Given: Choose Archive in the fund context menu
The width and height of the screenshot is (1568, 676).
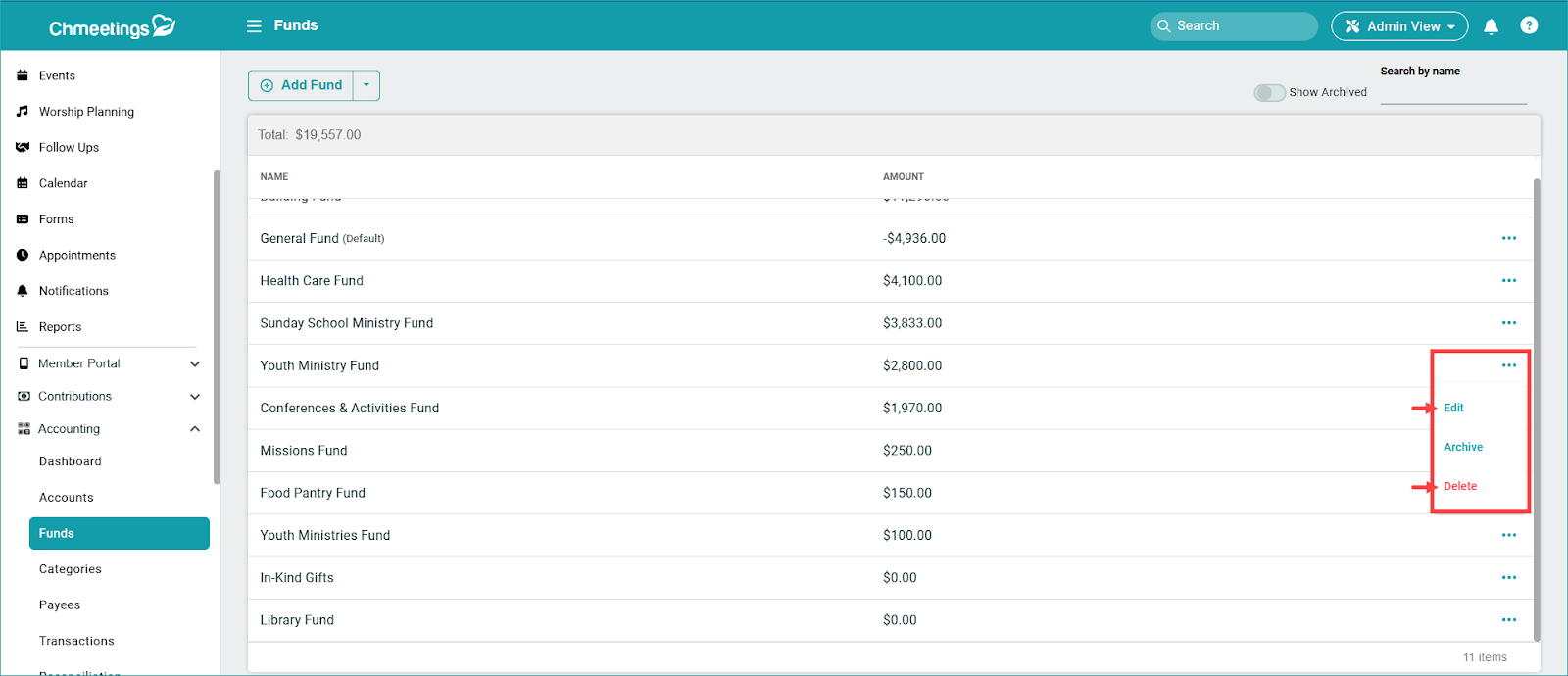Looking at the screenshot, I should 1462,447.
